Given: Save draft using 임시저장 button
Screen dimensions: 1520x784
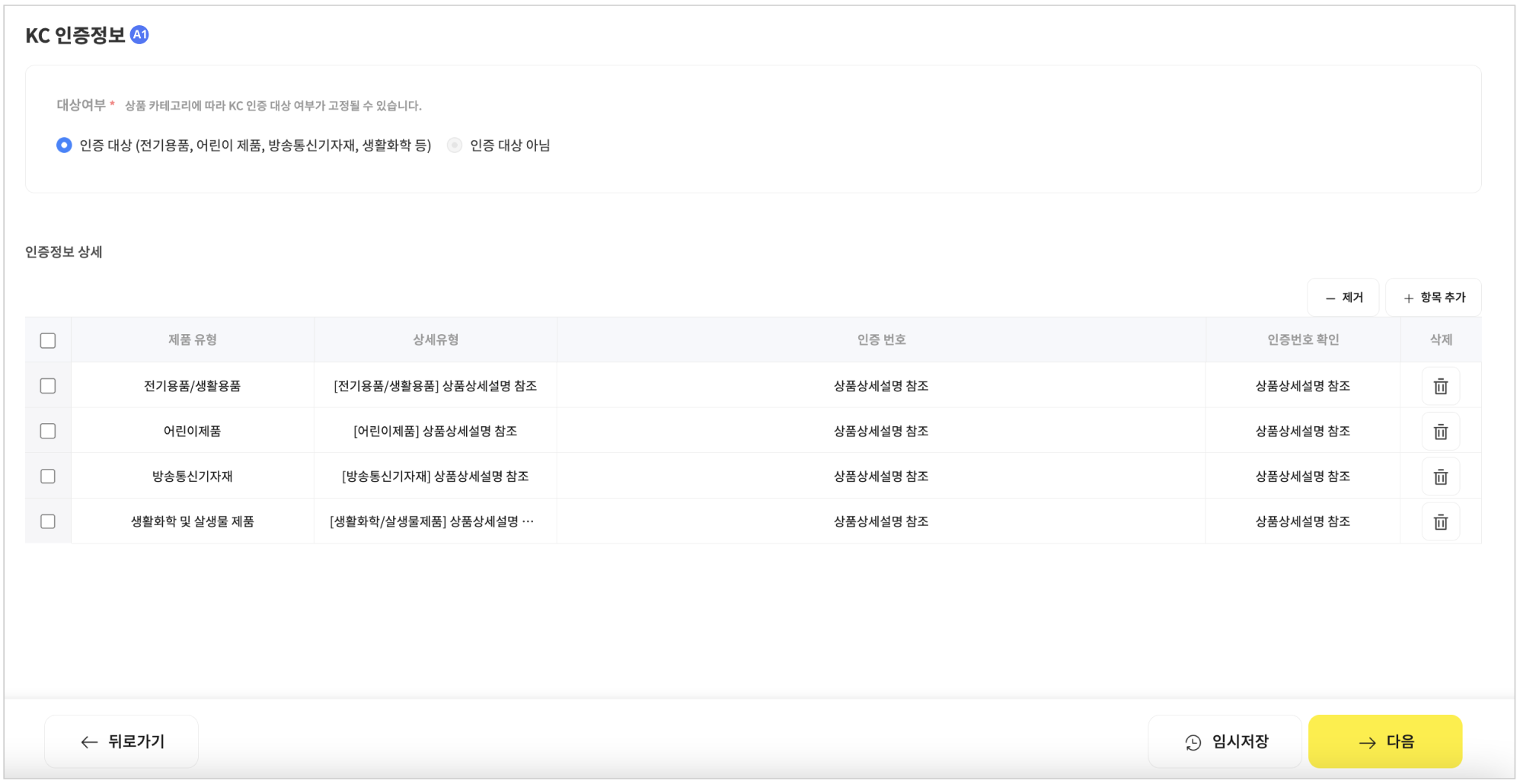Looking at the screenshot, I should coord(1225,741).
